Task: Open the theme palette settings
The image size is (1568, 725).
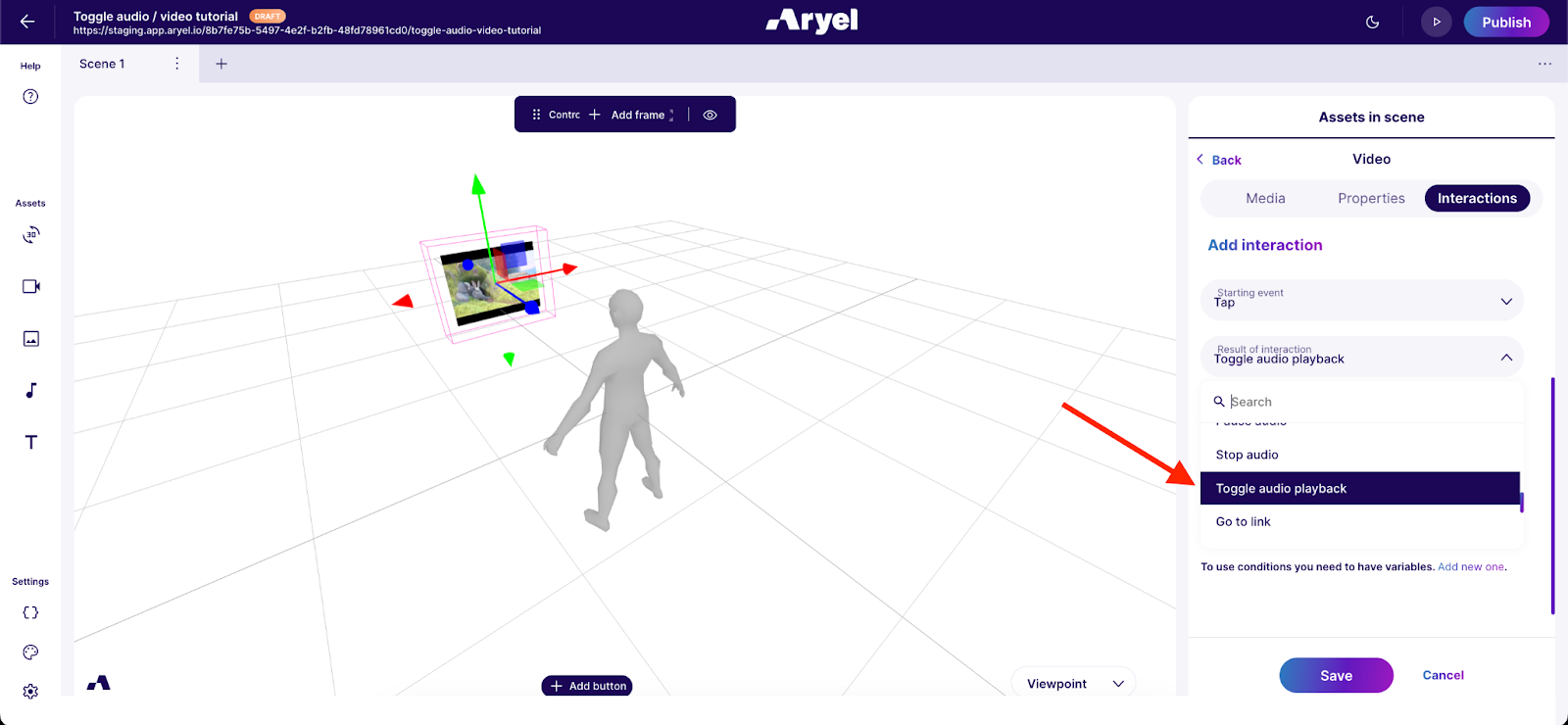Action: point(30,652)
